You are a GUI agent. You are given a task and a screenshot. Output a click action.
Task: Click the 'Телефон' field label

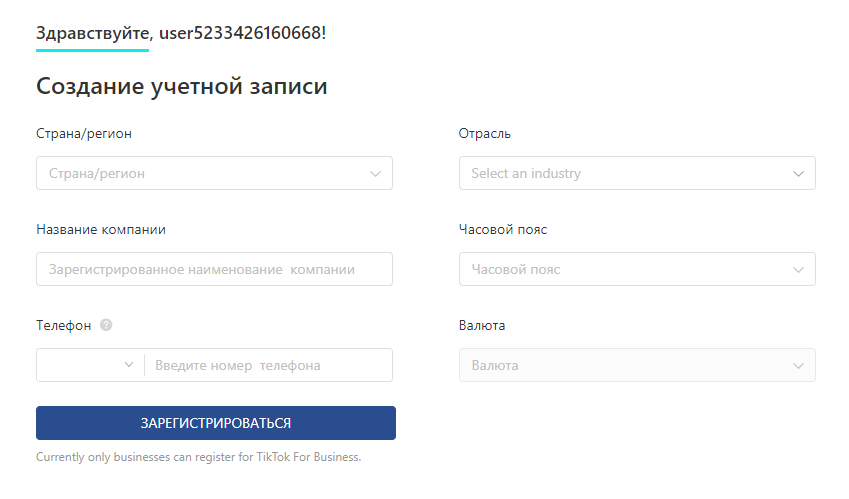(64, 325)
